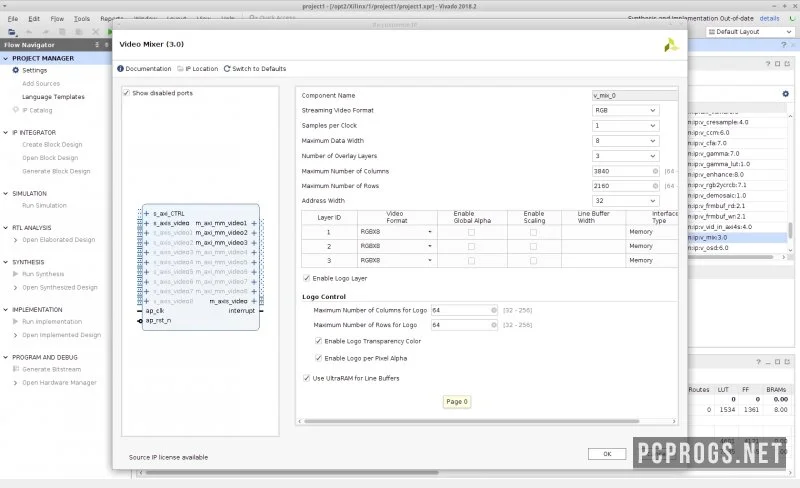The height and width of the screenshot is (488, 800).
Task: Open Samples per Clock dropdown
Action: (626, 126)
